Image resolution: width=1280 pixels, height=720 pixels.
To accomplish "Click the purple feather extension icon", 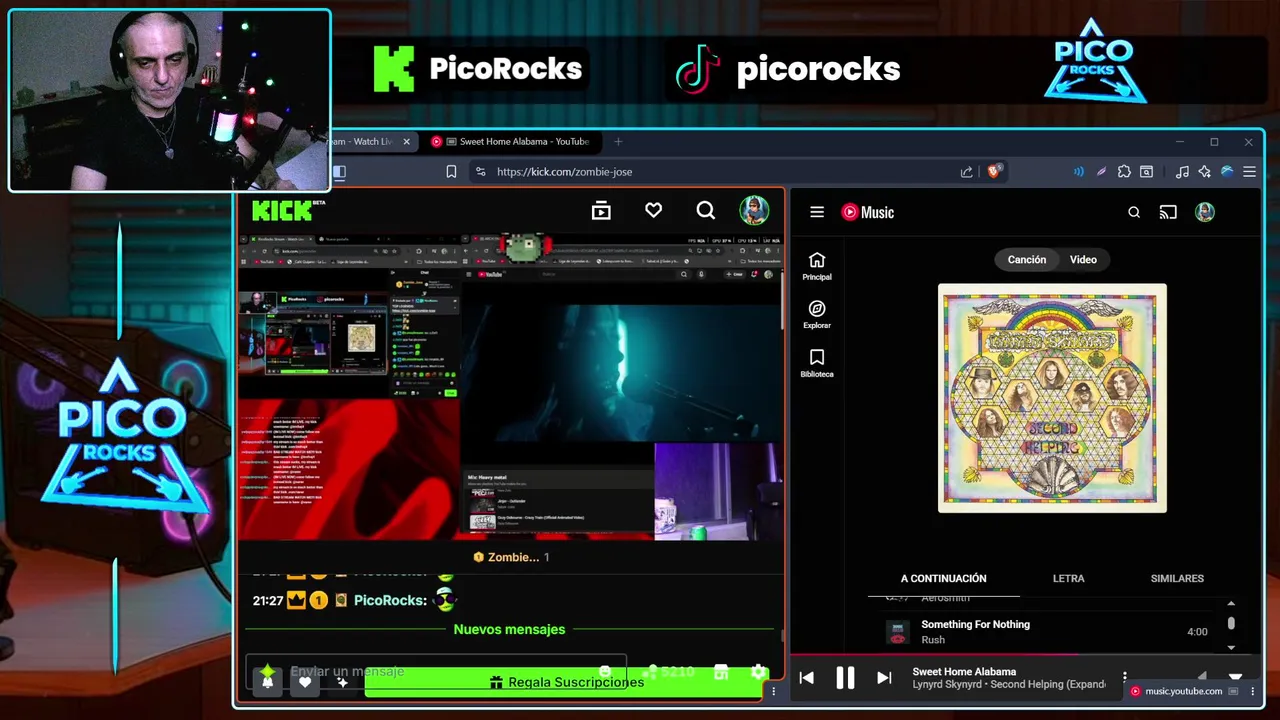I will 1101,172.
